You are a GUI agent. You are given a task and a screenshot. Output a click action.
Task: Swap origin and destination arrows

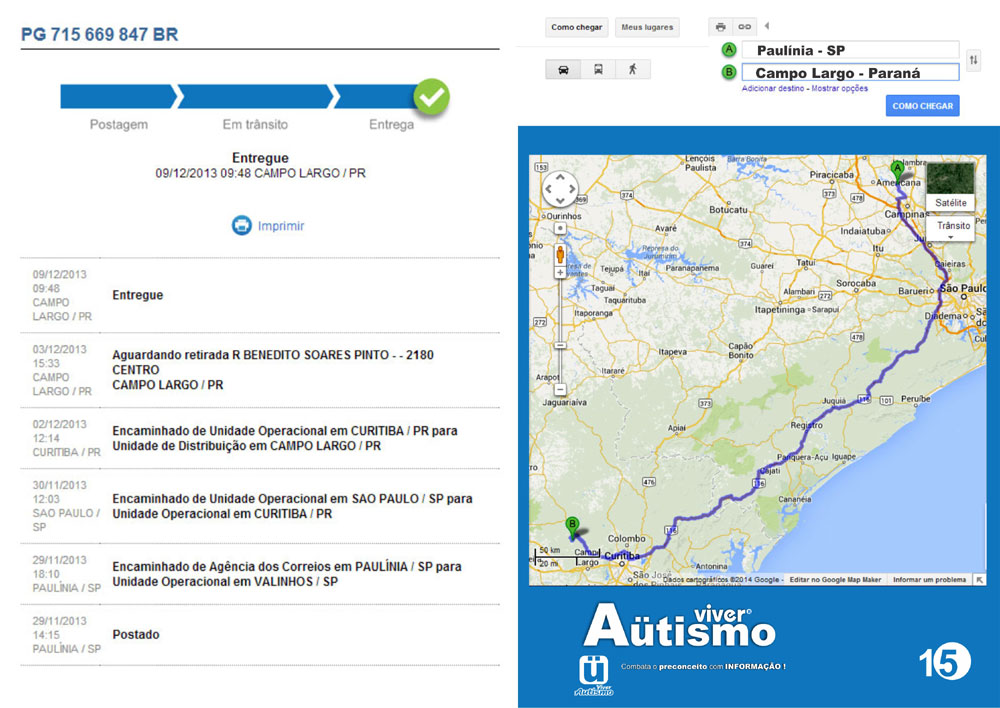tap(973, 61)
